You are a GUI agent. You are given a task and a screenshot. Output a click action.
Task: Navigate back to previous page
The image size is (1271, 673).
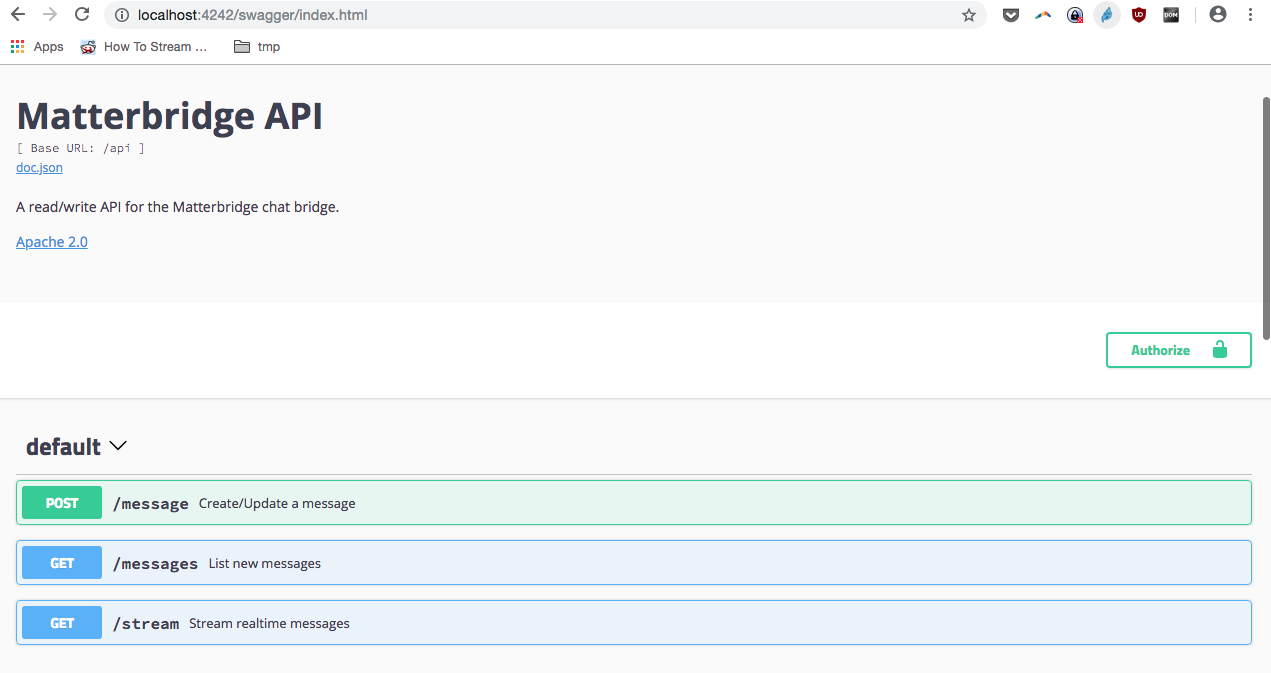coord(18,15)
